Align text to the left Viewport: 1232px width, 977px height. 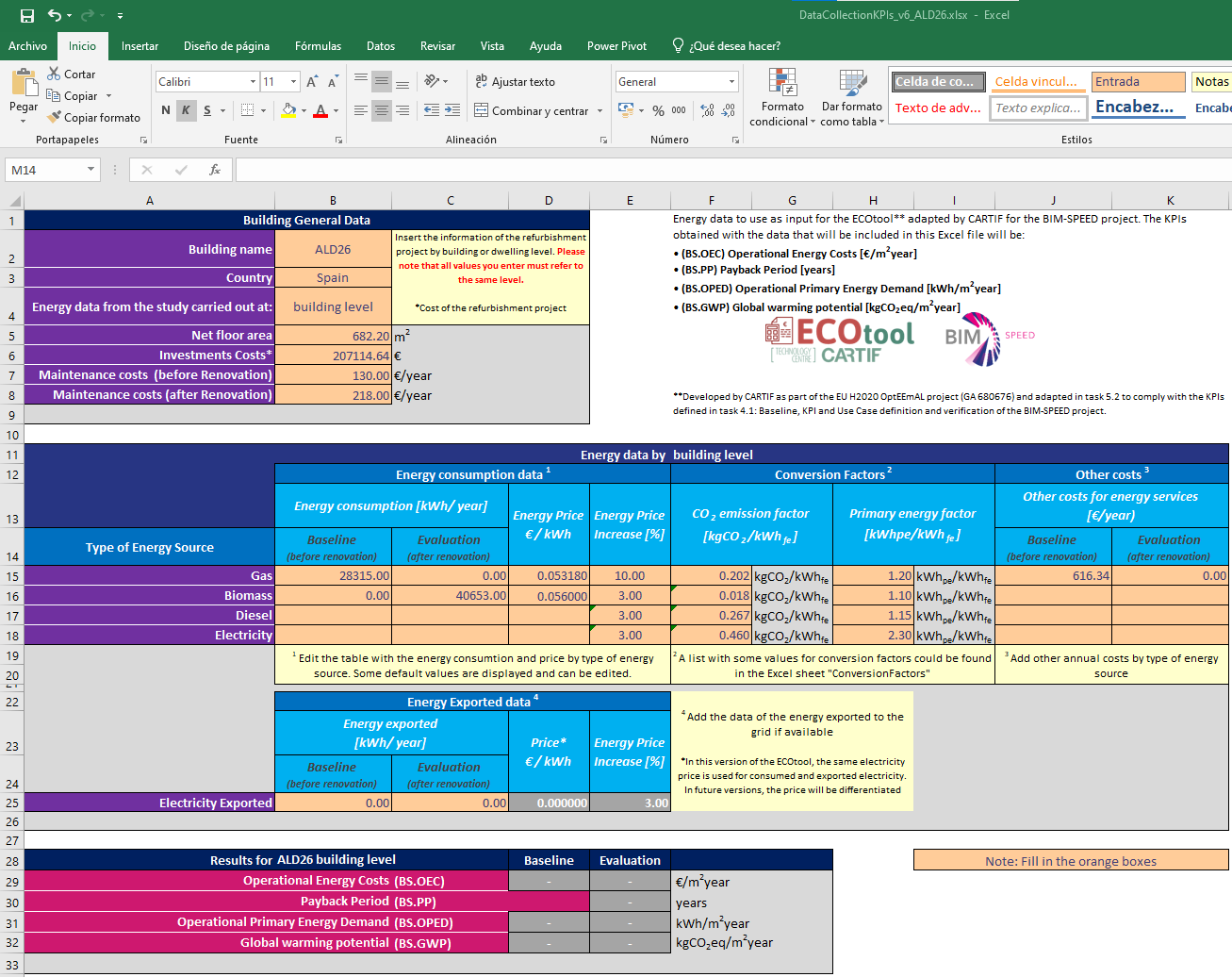coord(361,110)
